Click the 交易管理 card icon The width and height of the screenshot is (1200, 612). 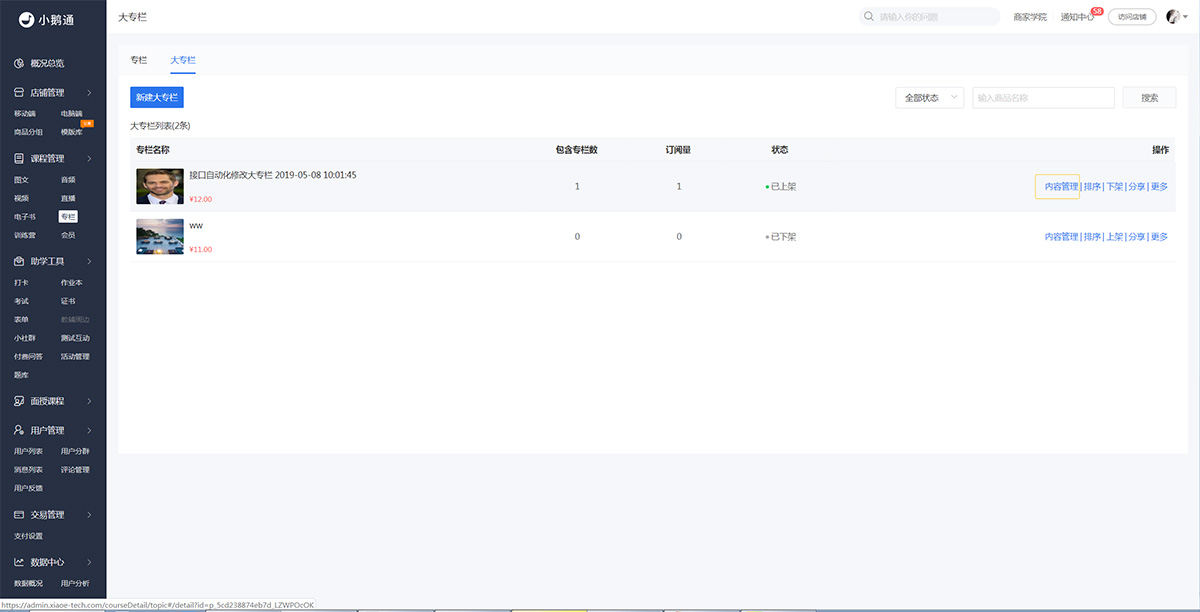19,515
